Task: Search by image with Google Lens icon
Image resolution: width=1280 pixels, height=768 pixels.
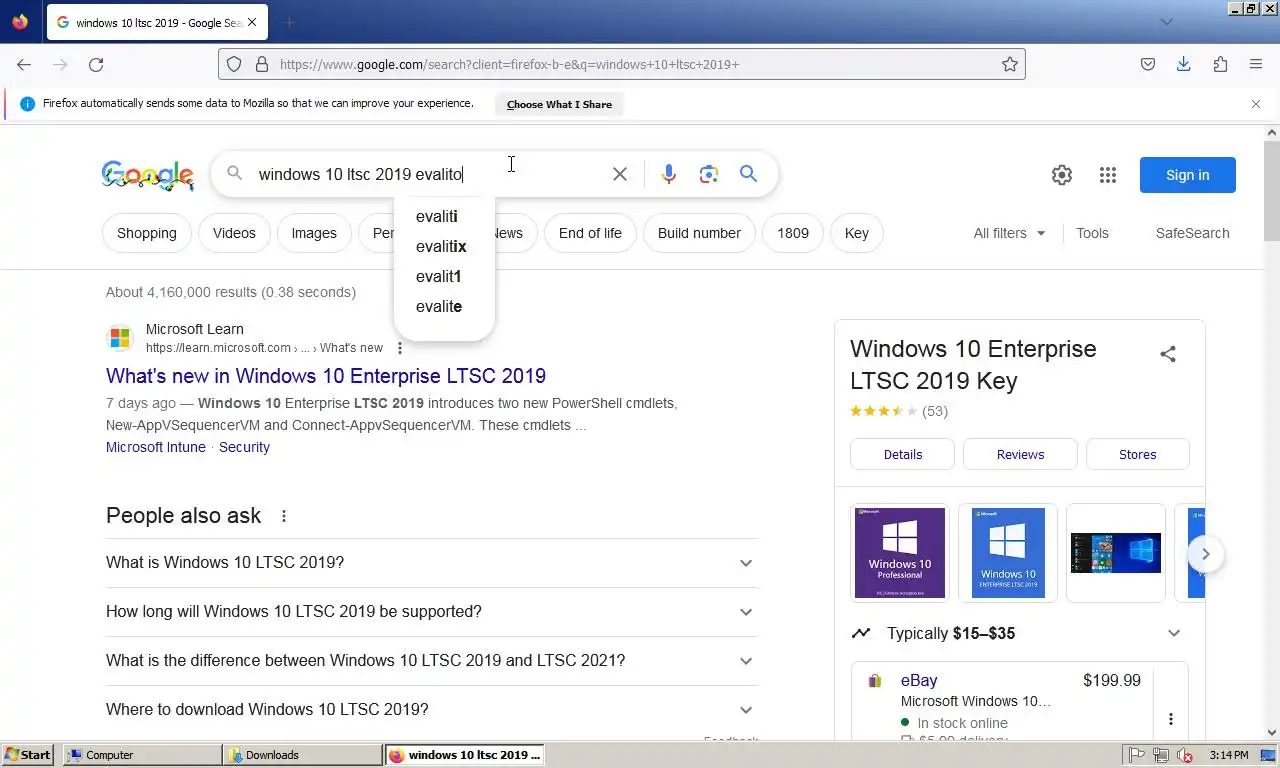Action: (709, 174)
